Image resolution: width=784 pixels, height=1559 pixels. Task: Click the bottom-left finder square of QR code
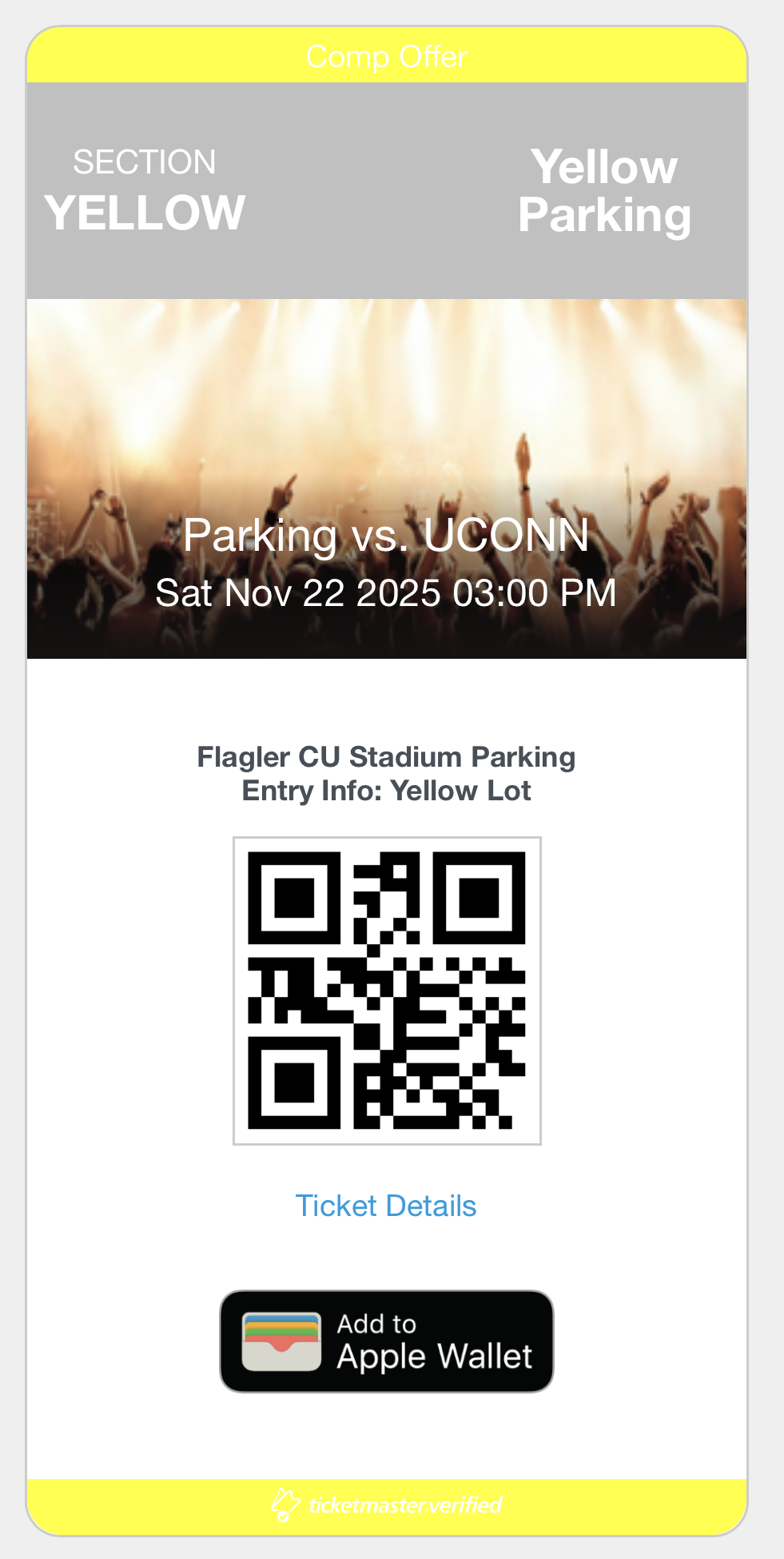tap(294, 1083)
